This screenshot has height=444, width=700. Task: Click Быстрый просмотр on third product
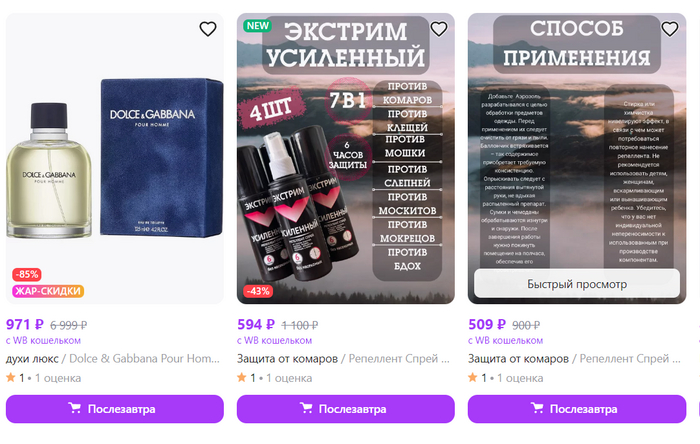point(577,284)
